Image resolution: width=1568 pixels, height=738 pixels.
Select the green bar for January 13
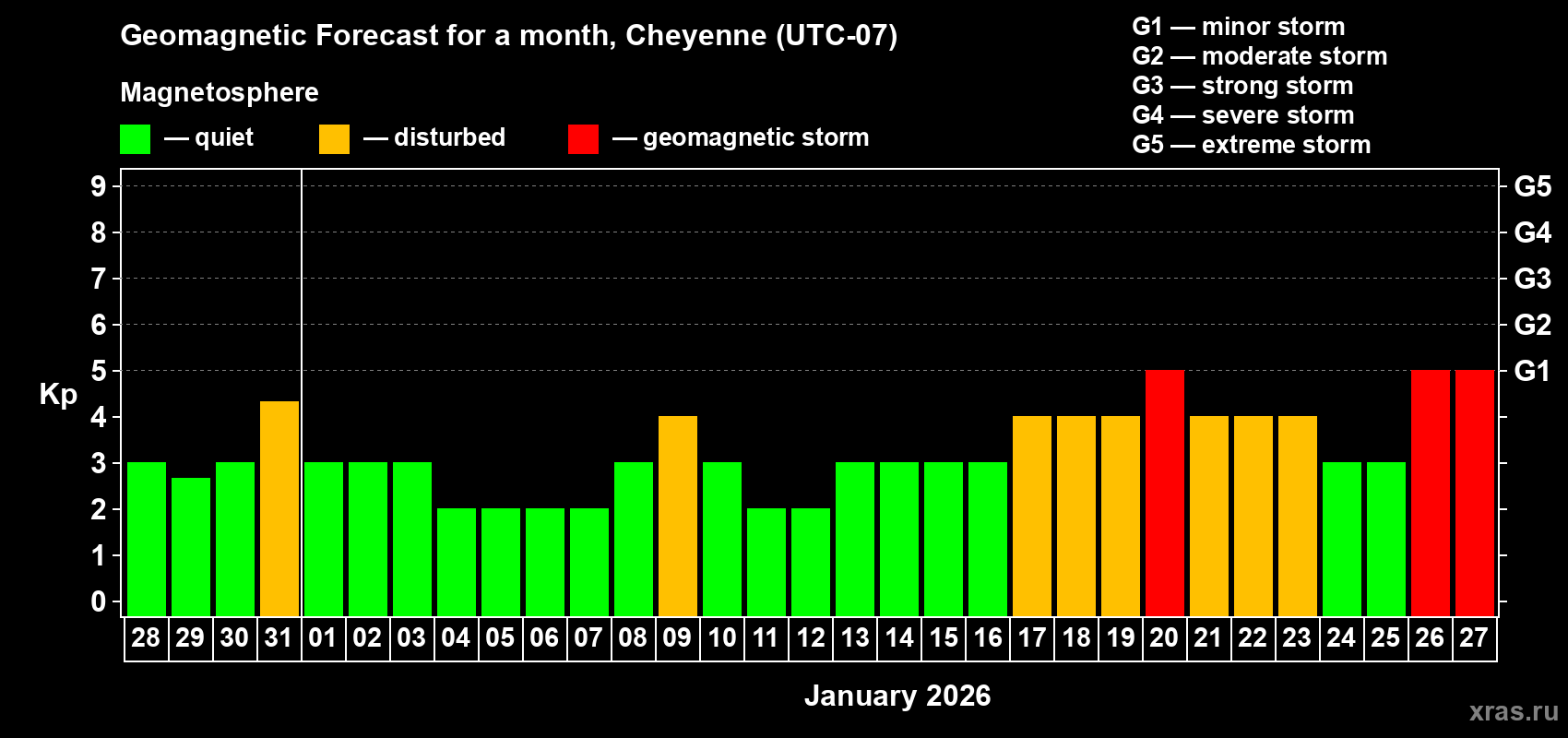(855, 539)
